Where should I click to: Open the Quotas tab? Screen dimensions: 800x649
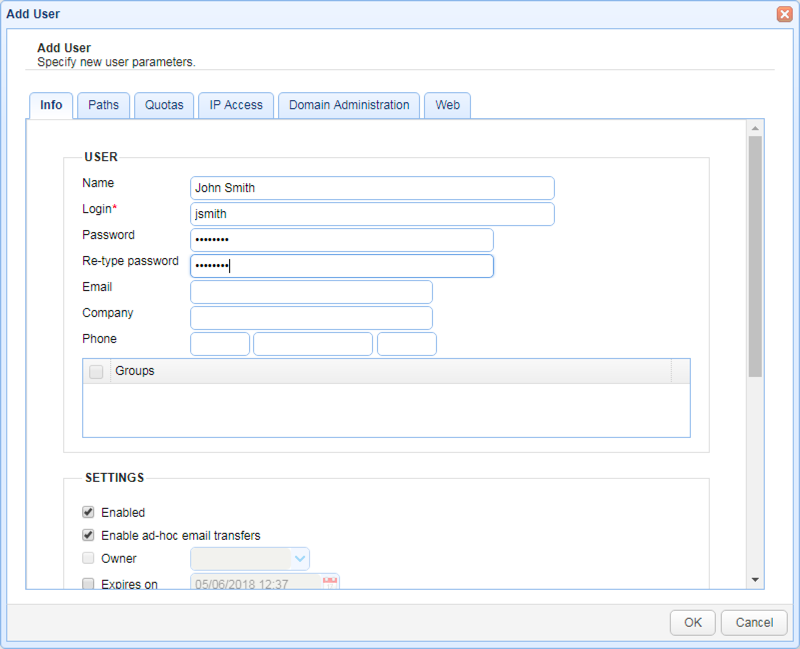(164, 105)
